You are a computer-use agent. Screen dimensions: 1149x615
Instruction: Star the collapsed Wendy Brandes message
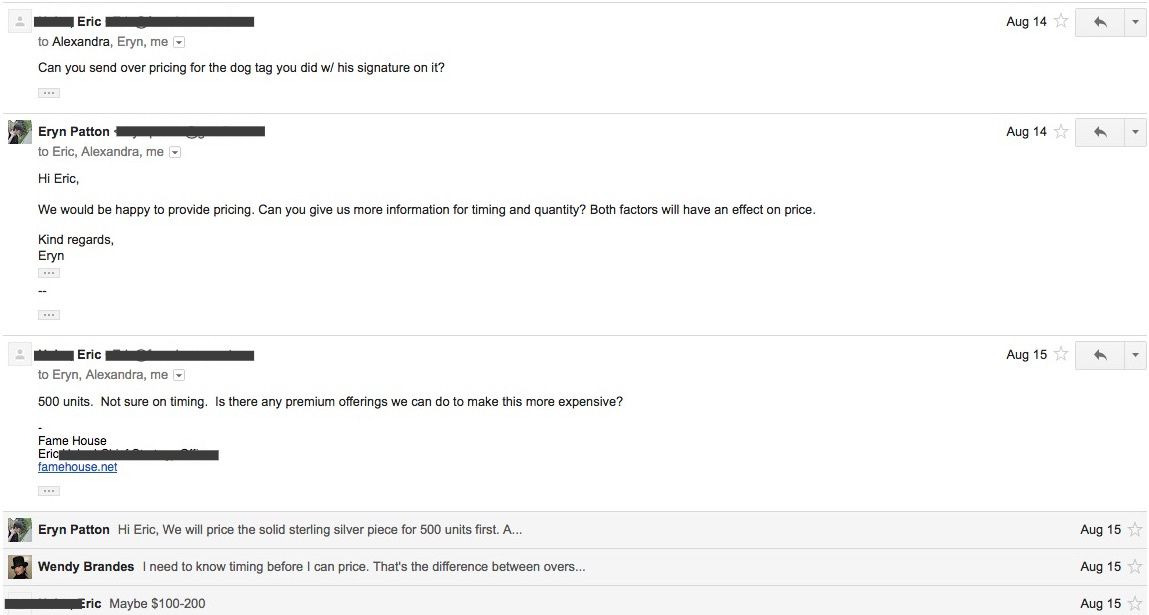point(1134,567)
